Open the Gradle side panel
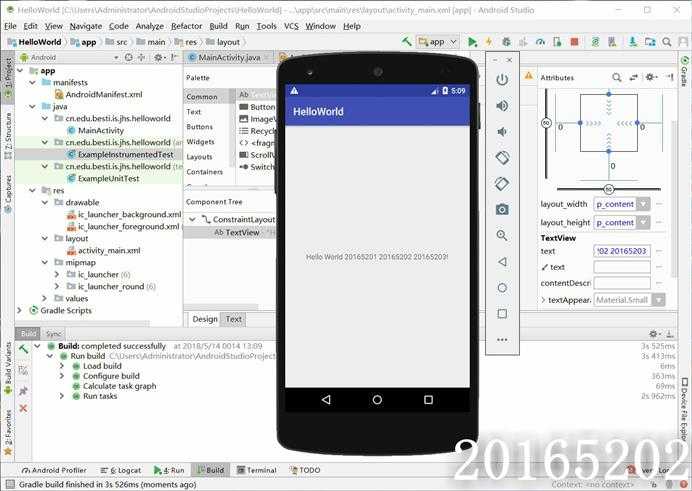The image size is (692, 491). [684, 71]
